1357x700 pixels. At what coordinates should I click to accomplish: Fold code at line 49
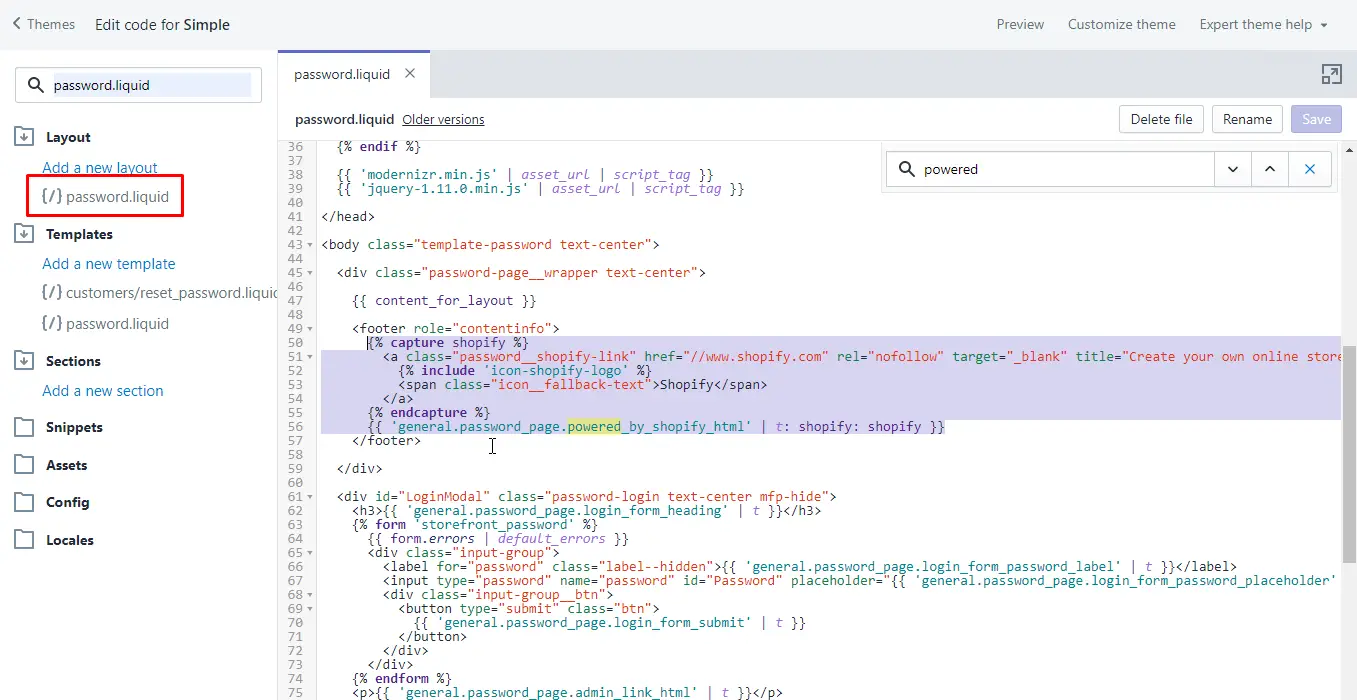(x=309, y=329)
